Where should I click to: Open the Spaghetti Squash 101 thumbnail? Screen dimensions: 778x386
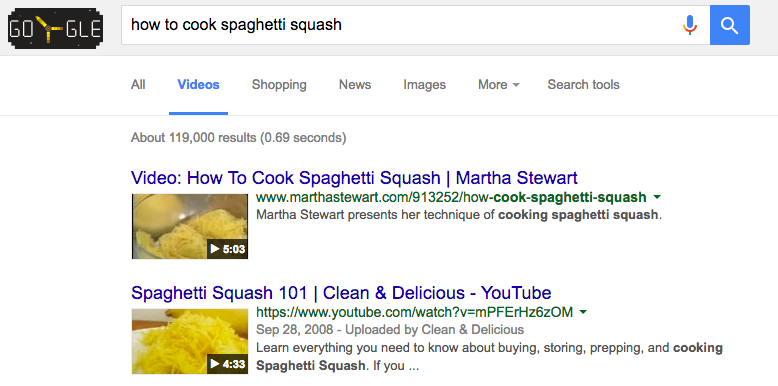190,341
